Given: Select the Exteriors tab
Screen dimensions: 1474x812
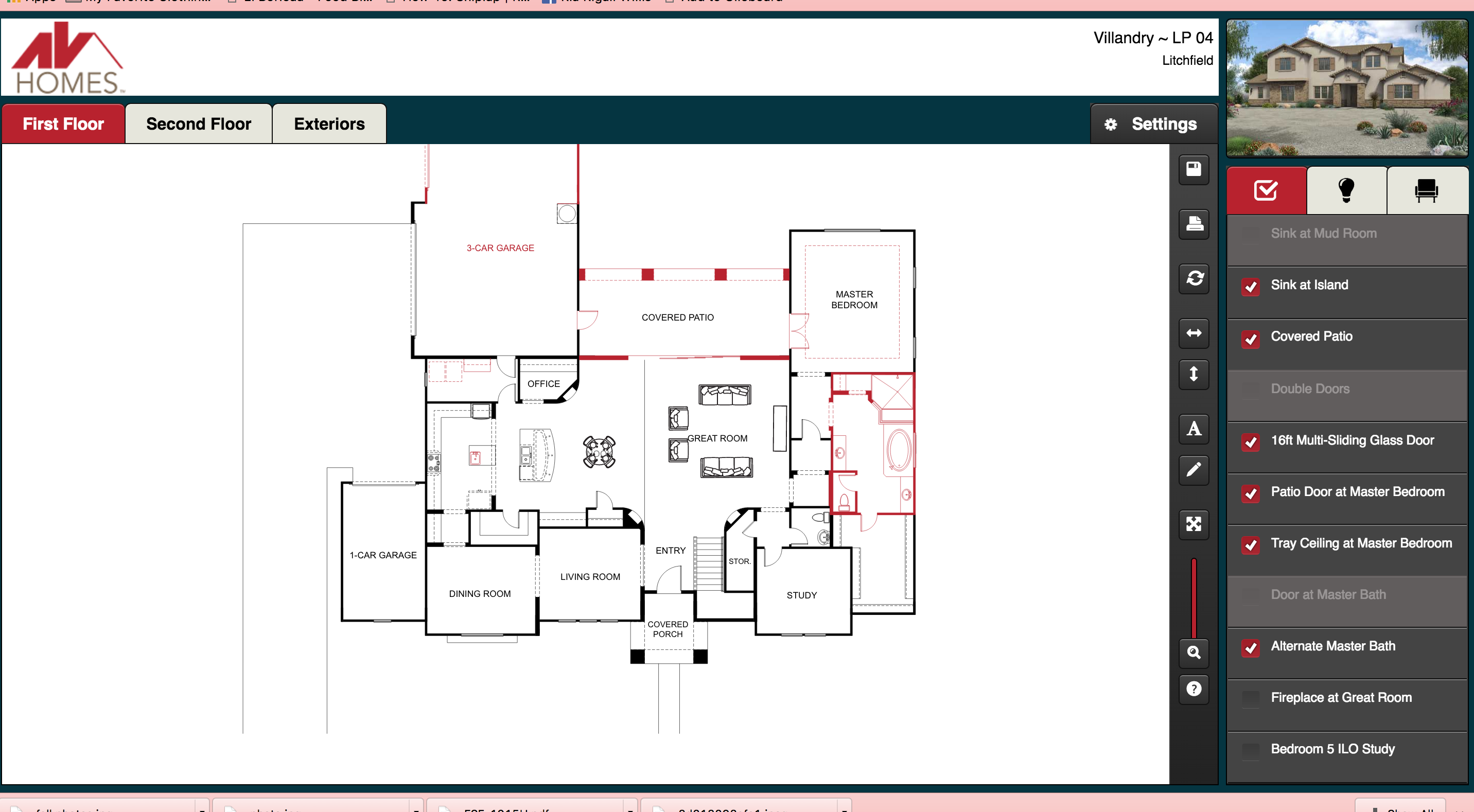Looking at the screenshot, I should tap(329, 124).
